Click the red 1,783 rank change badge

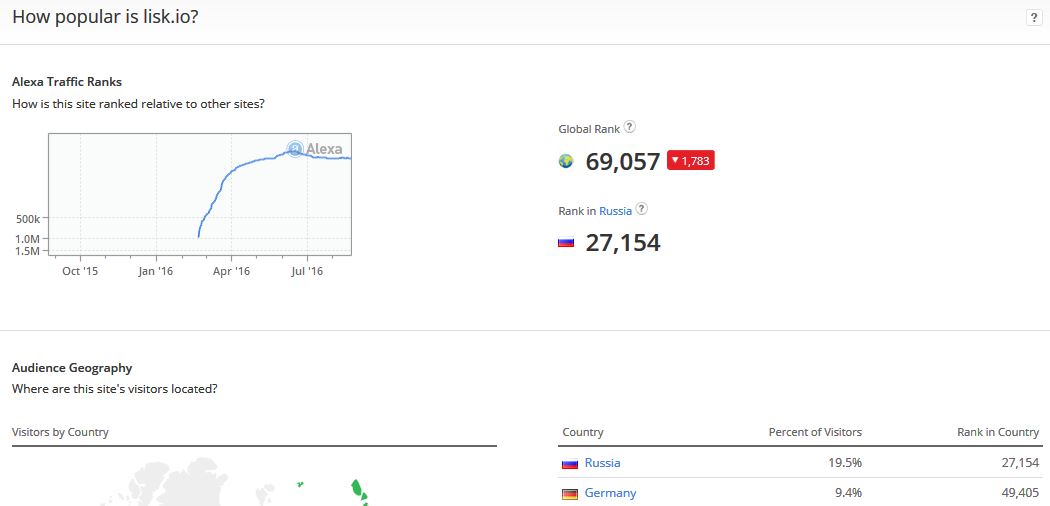[x=690, y=161]
